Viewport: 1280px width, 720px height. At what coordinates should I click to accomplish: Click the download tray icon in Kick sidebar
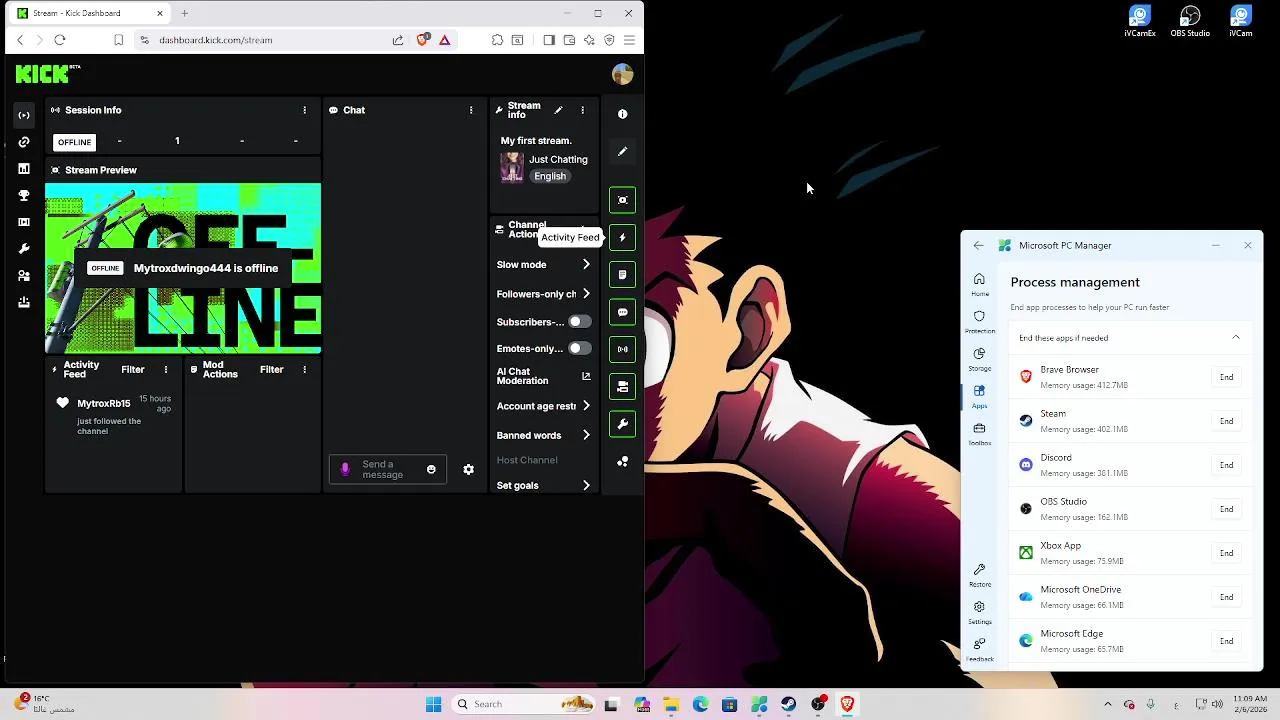(x=24, y=302)
